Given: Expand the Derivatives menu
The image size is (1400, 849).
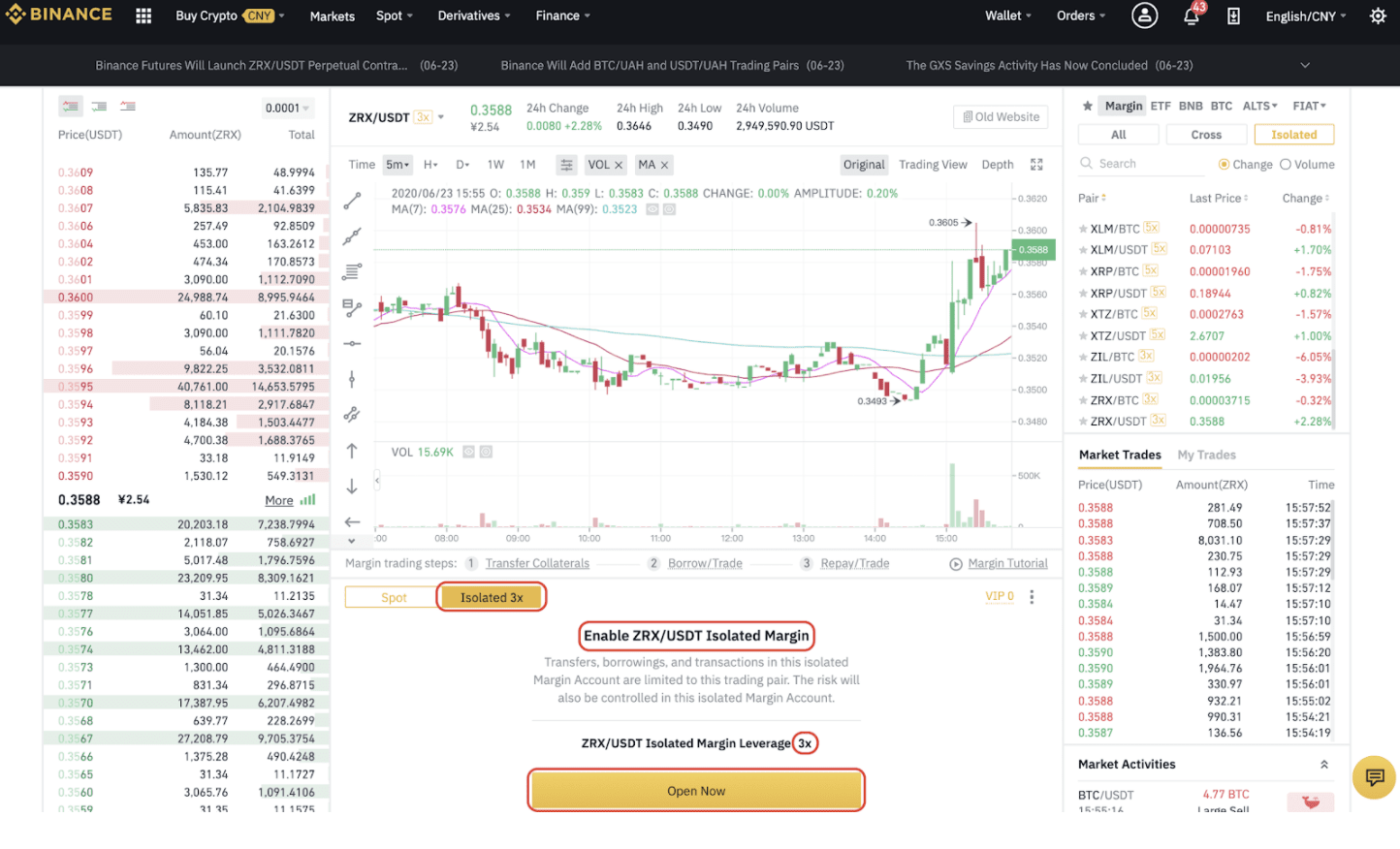Looking at the screenshot, I should click(474, 16).
